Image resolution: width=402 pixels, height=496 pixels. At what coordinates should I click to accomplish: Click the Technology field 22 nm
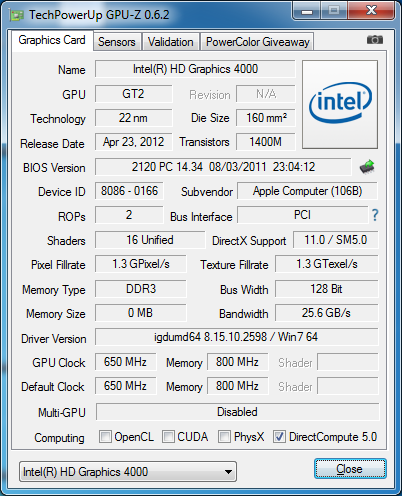[x=134, y=118]
